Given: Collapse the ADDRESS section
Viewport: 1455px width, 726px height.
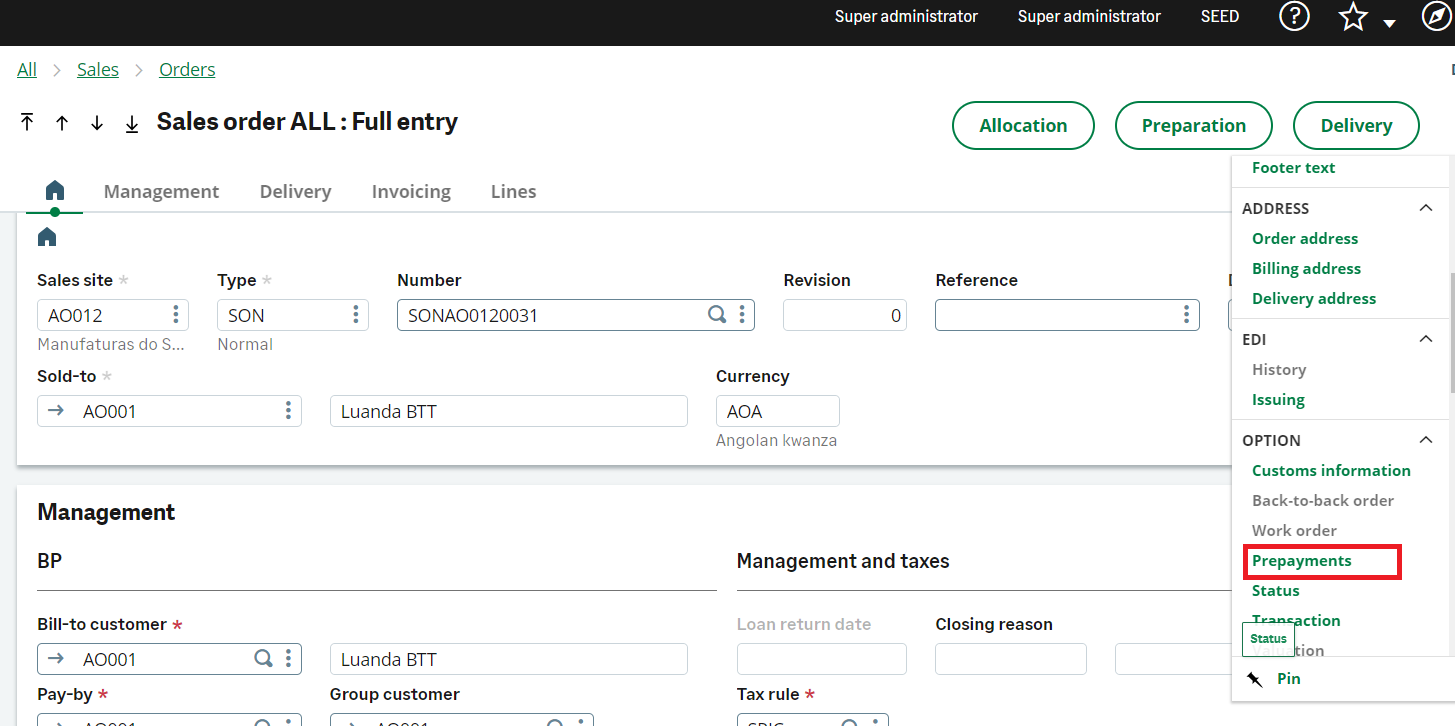Looking at the screenshot, I should click(1426, 208).
